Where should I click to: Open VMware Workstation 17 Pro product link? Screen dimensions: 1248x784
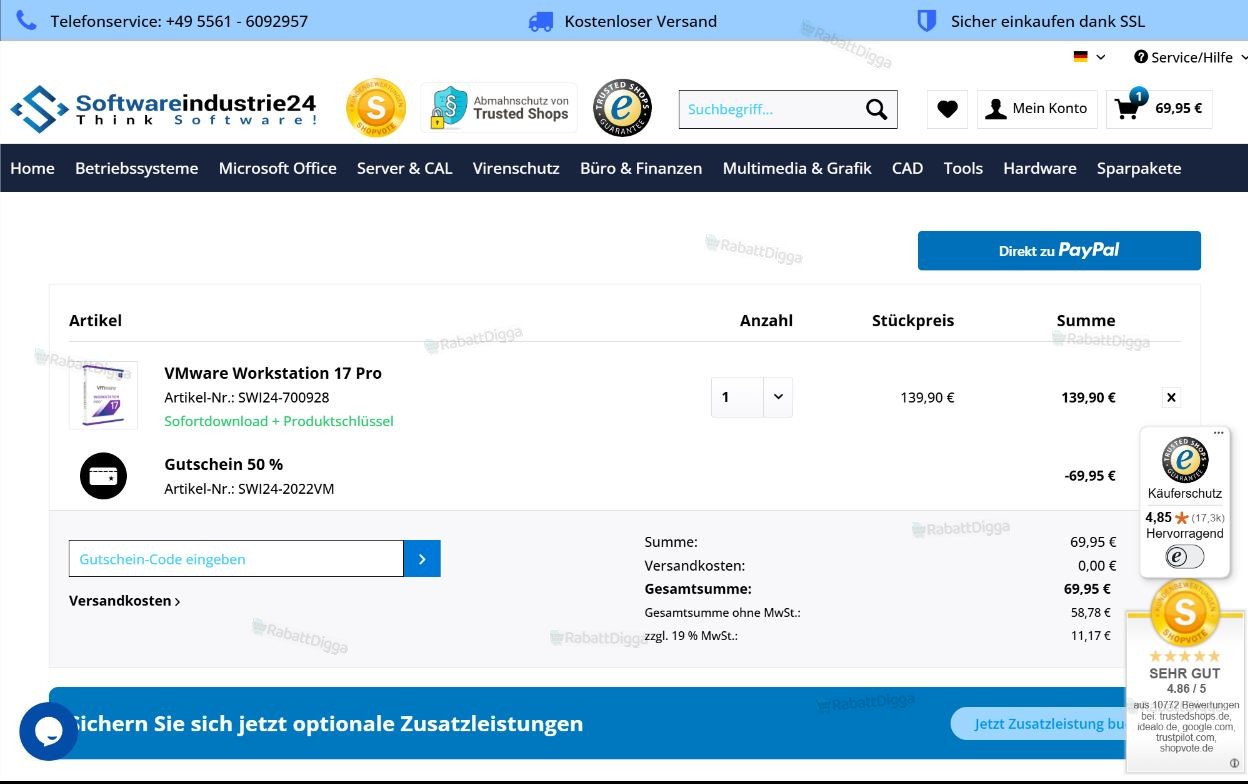pyautogui.click(x=273, y=373)
